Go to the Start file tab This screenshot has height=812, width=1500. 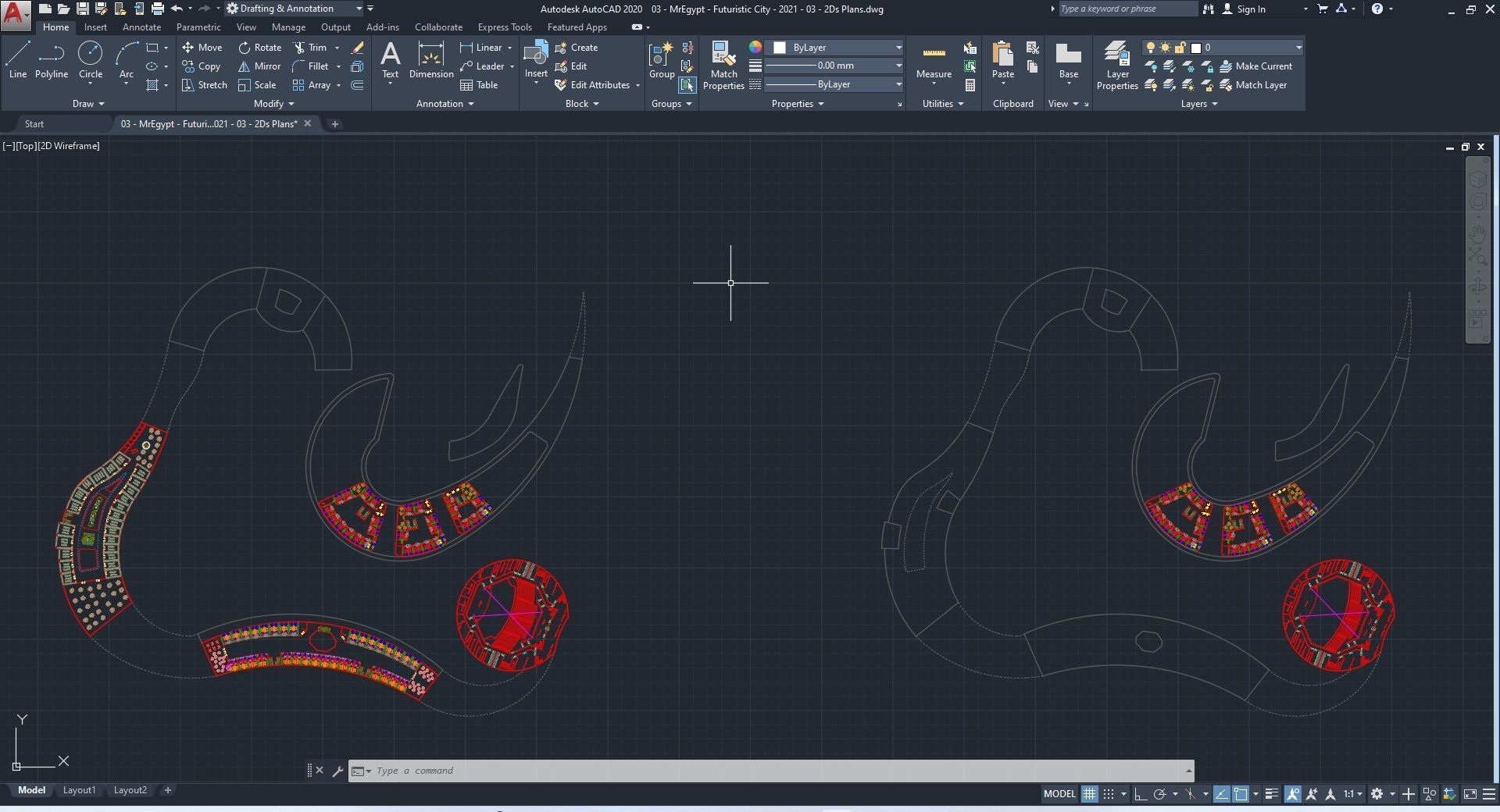point(34,124)
